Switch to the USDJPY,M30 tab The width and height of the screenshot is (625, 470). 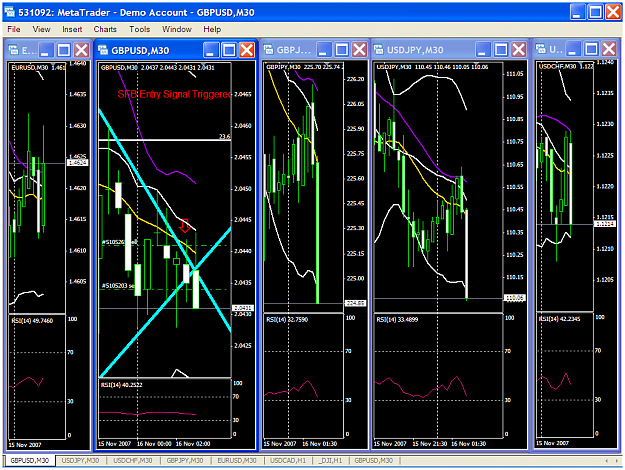click(x=81, y=460)
